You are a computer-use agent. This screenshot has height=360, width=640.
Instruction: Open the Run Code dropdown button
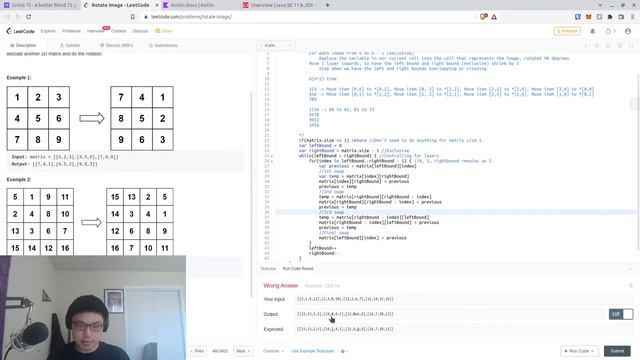coord(579,351)
